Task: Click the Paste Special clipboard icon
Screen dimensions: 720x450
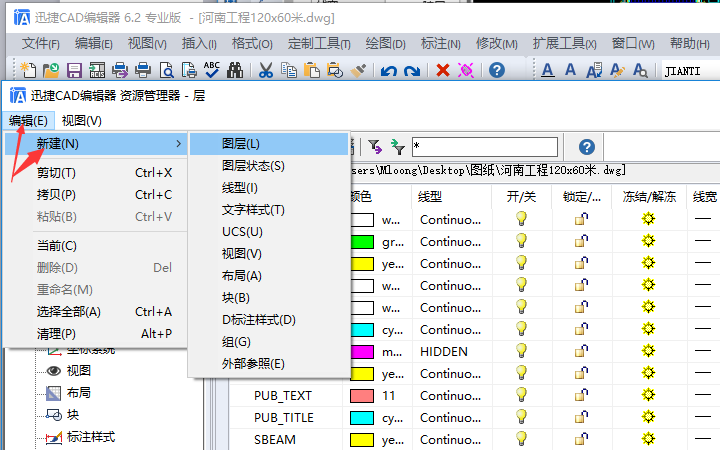Action: [x=335, y=70]
